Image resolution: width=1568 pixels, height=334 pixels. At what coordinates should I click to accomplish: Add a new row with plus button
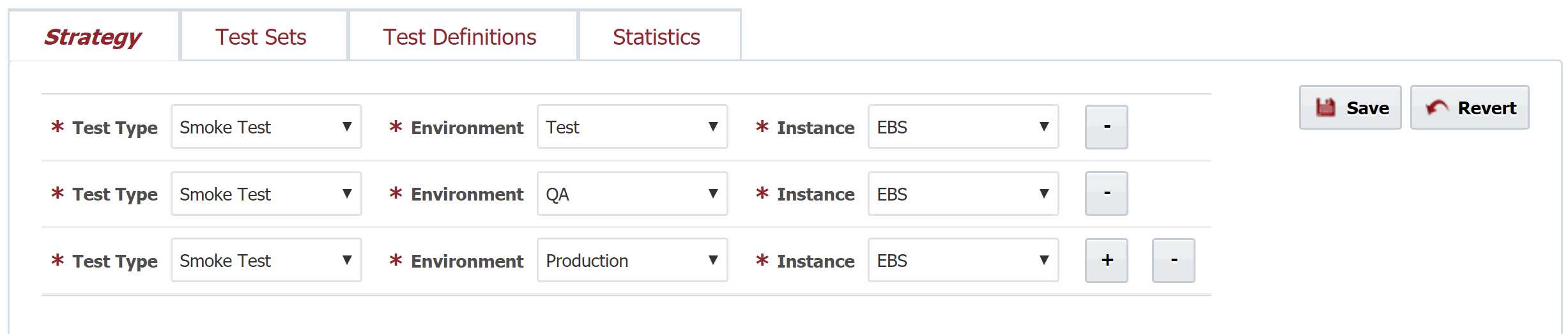pos(1107,261)
